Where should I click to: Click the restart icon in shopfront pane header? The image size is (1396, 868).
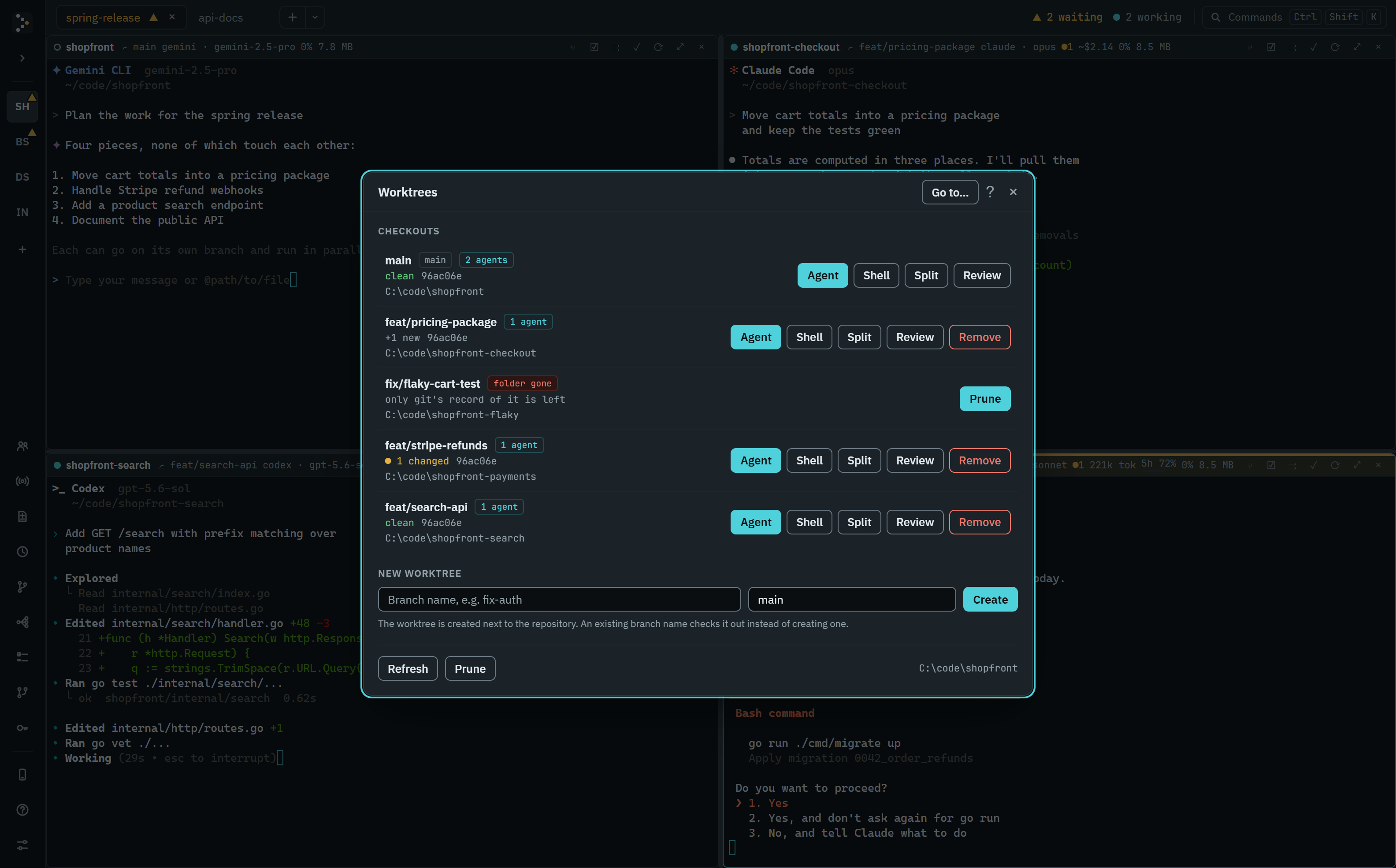658,47
